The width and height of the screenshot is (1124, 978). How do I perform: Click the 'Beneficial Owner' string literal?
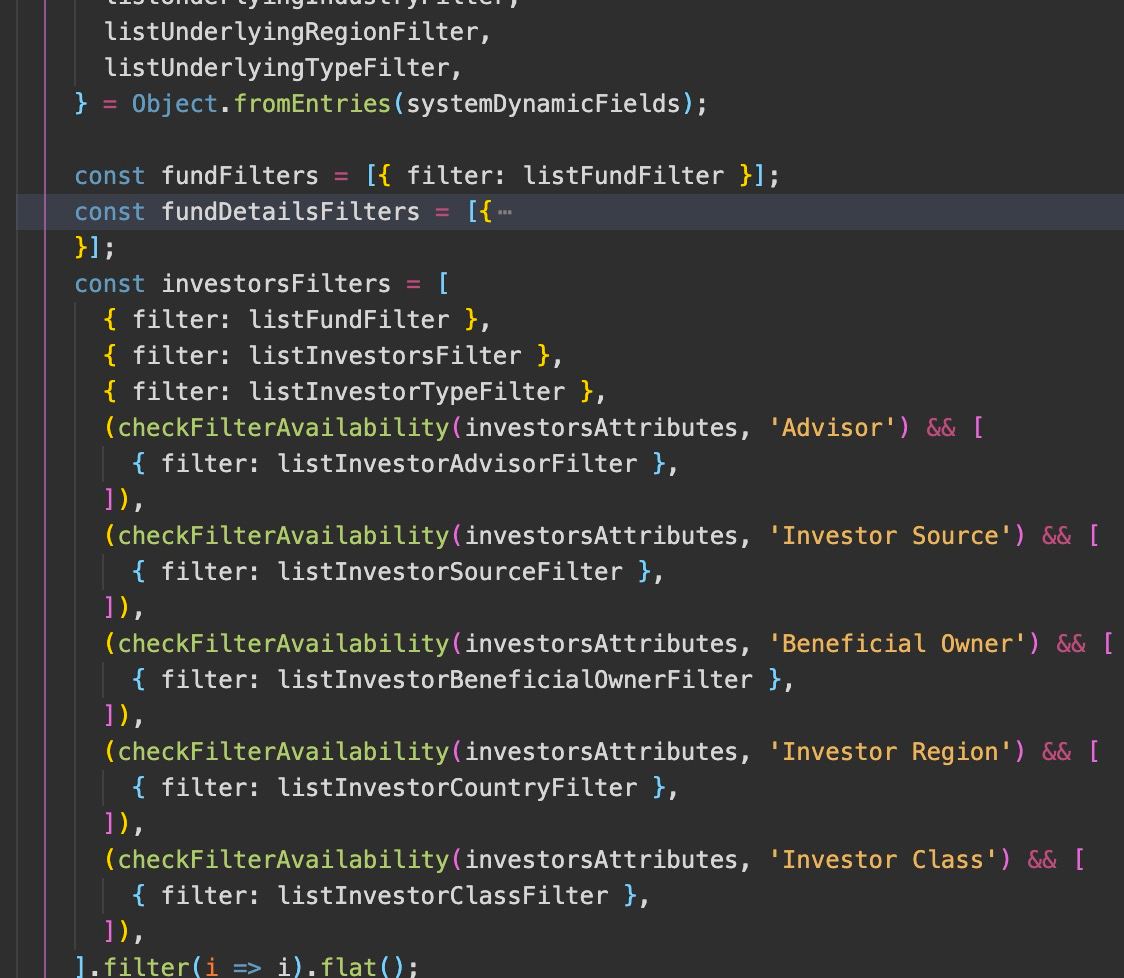click(x=897, y=644)
